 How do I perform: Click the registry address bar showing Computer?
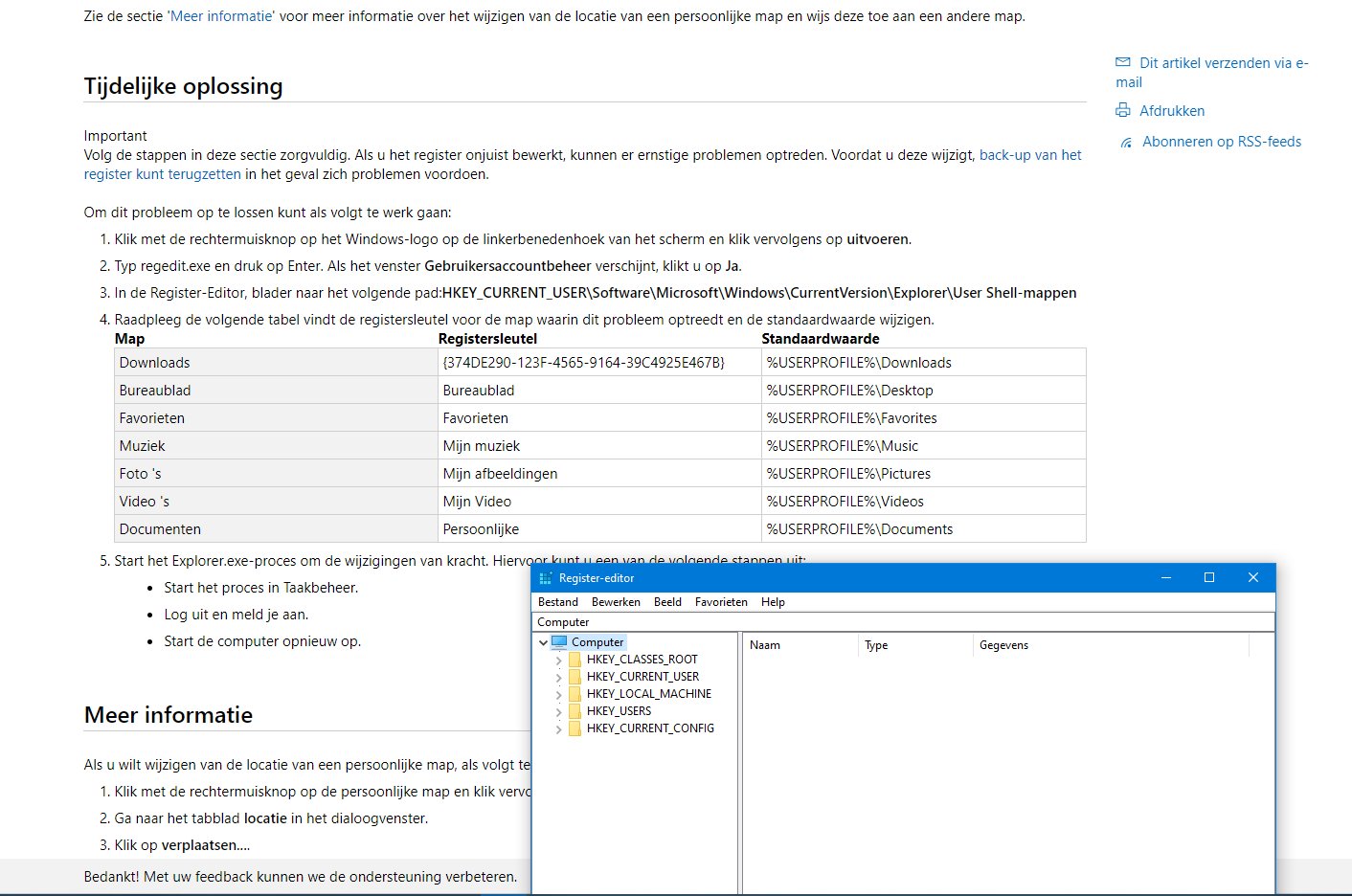coord(903,622)
